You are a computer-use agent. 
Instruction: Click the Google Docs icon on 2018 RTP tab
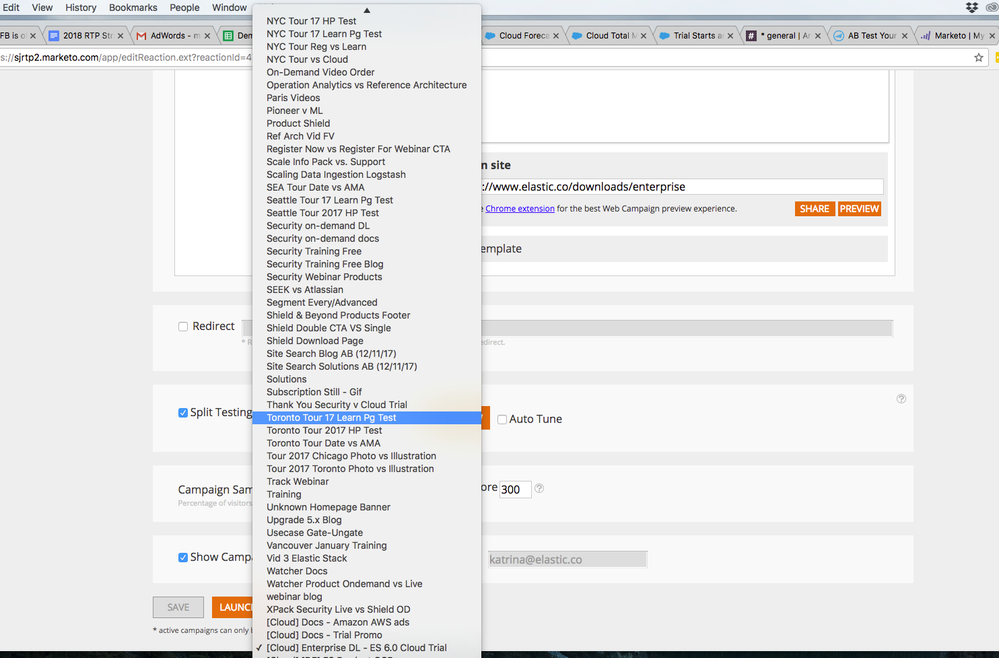click(x=54, y=36)
